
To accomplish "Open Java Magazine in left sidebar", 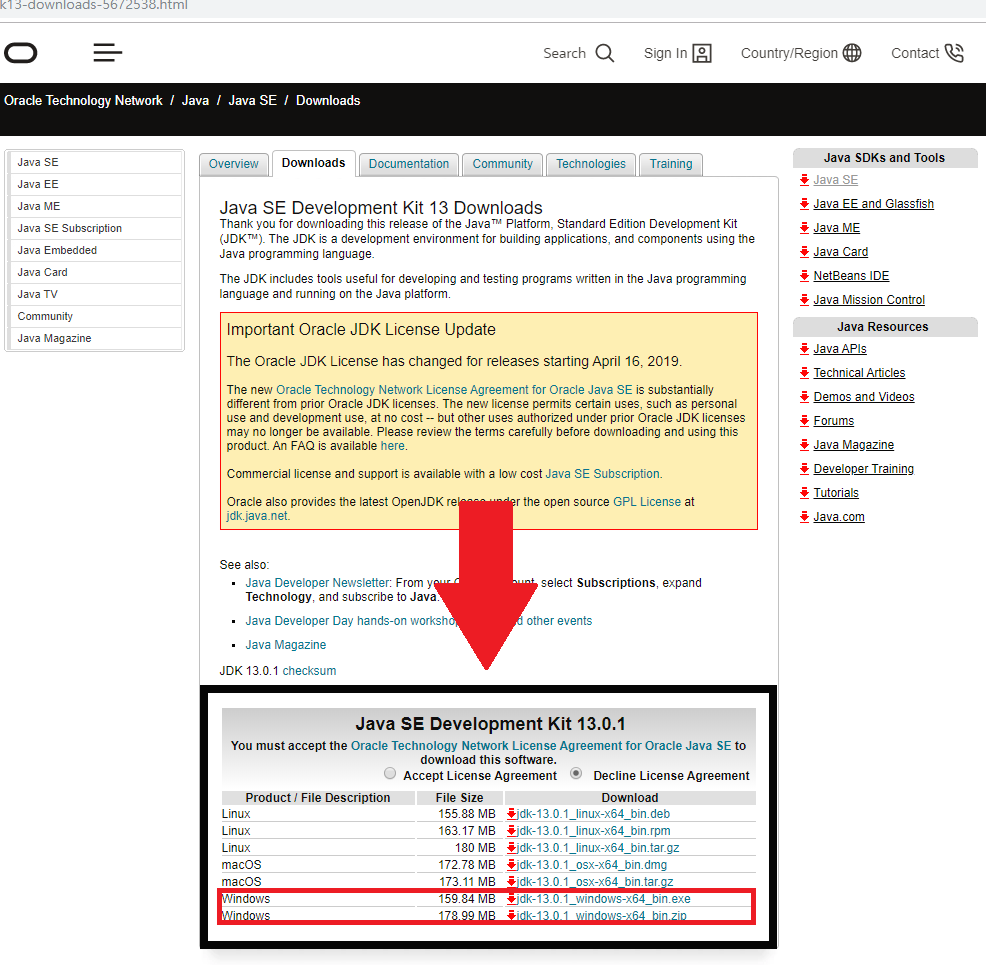I will (96, 338).
